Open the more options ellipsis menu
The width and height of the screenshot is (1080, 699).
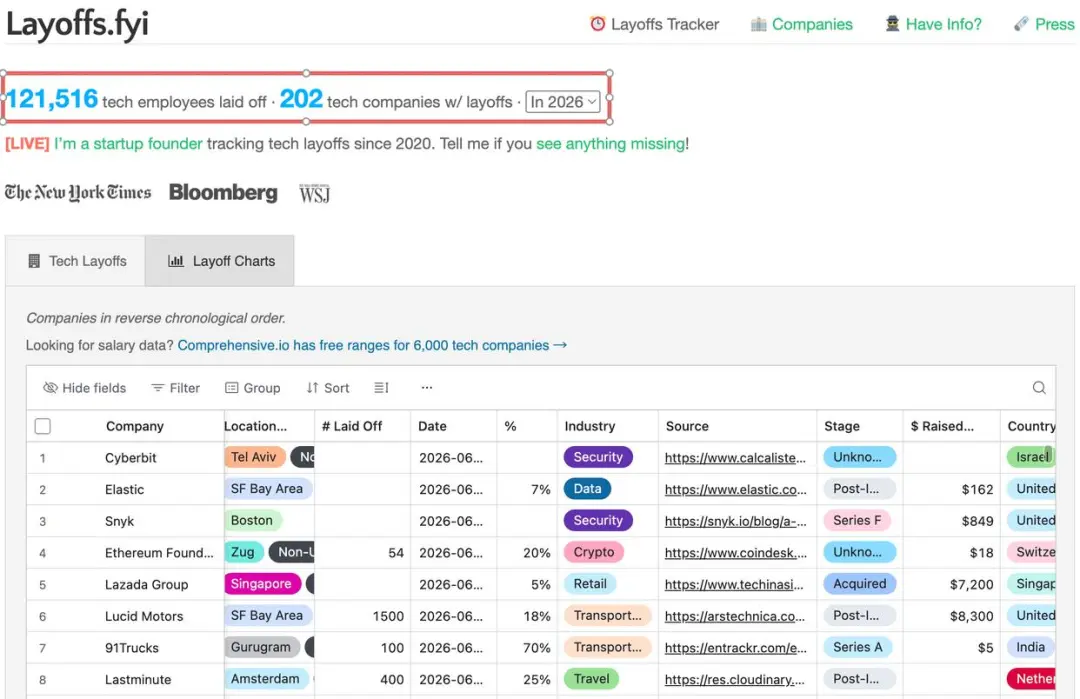click(x=427, y=388)
